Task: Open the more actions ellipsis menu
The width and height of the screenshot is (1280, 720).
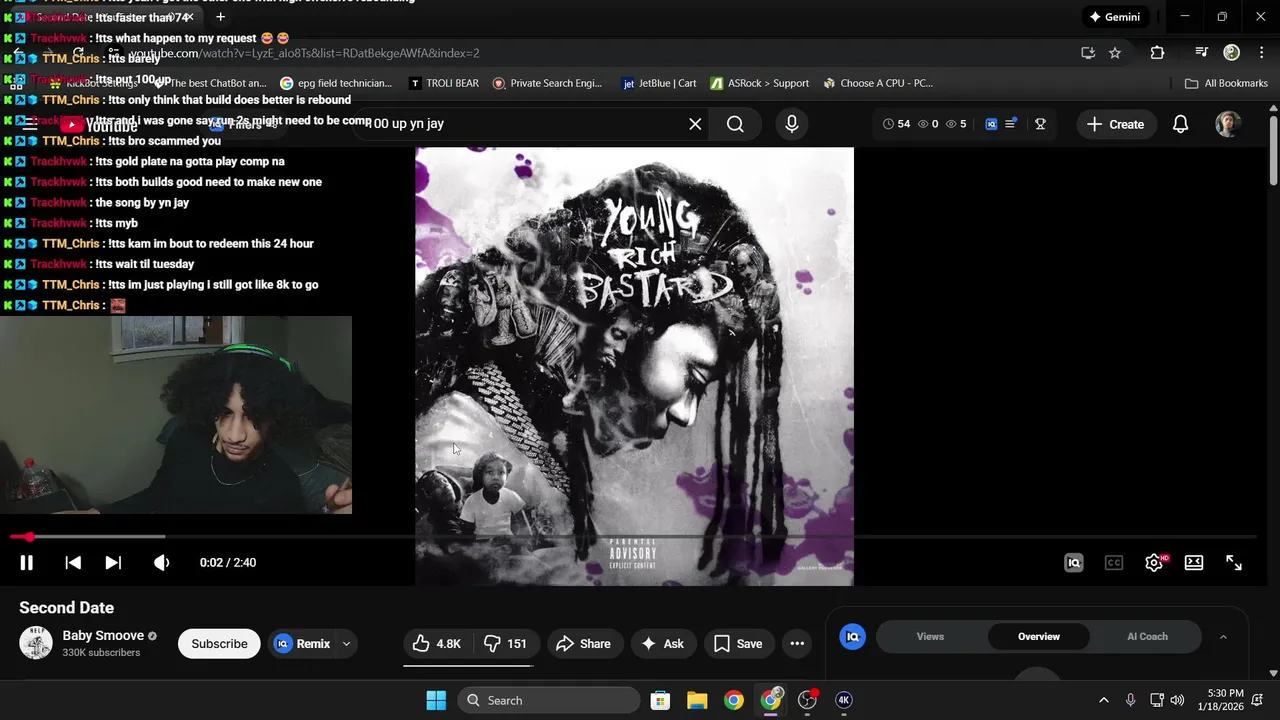Action: tap(797, 644)
